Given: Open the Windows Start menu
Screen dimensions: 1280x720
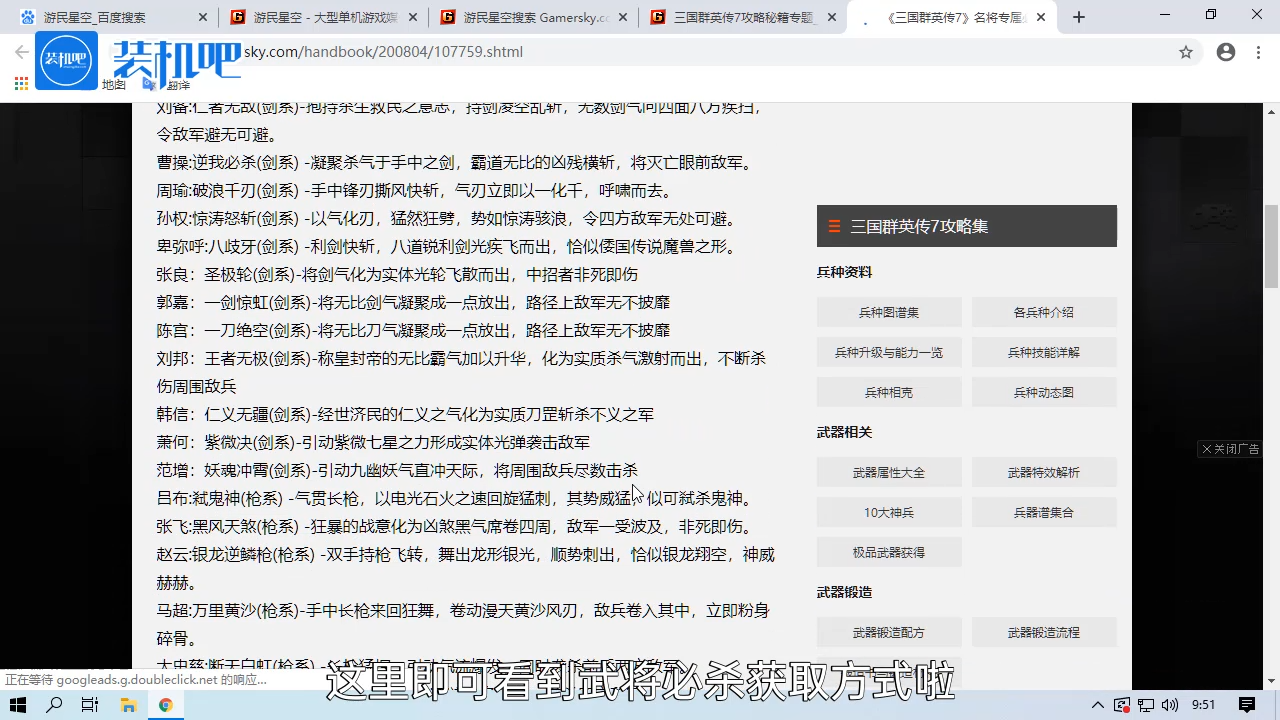Looking at the screenshot, I should 15,705.
